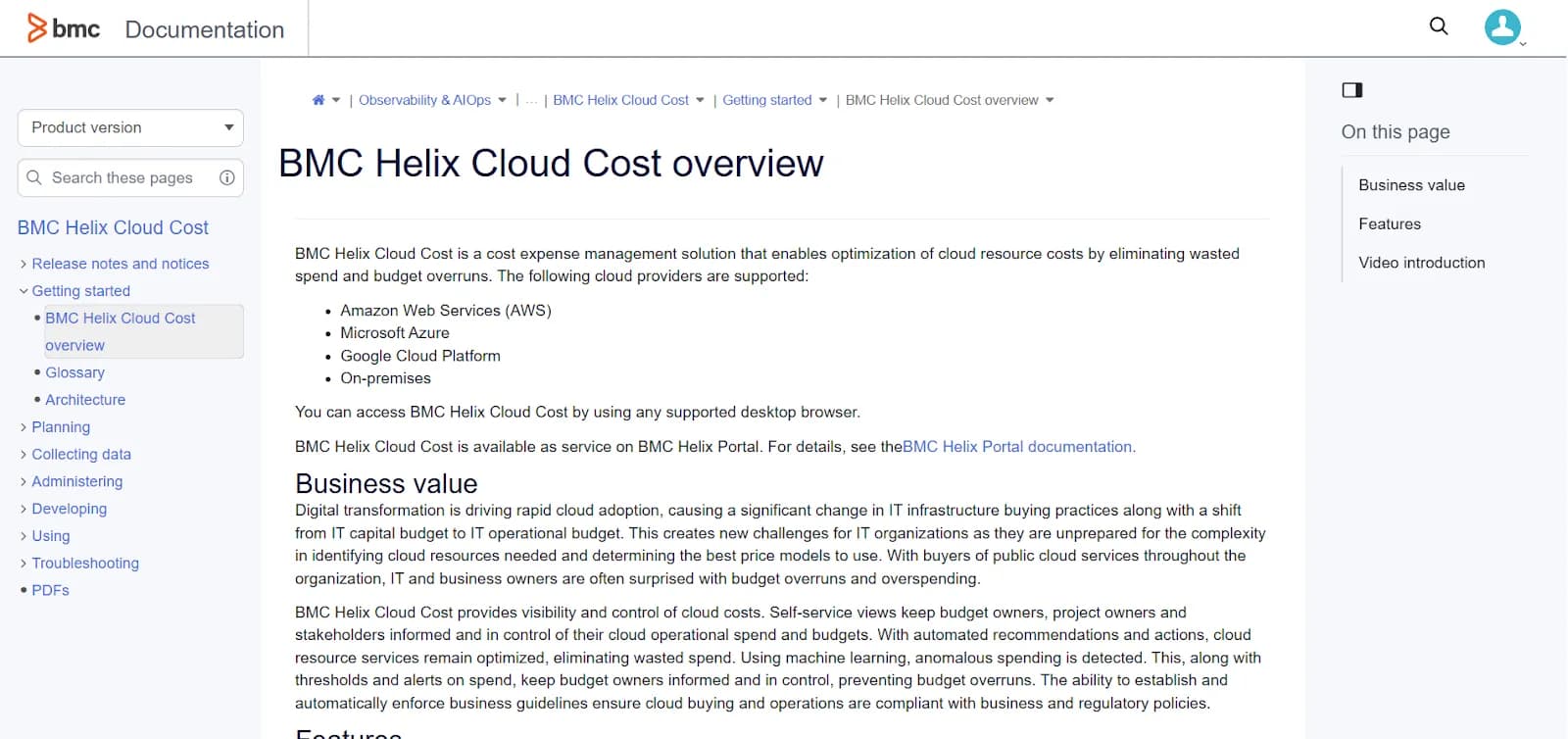Toggle the right sidebar panel icon

pyautogui.click(x=1352, y=90)
